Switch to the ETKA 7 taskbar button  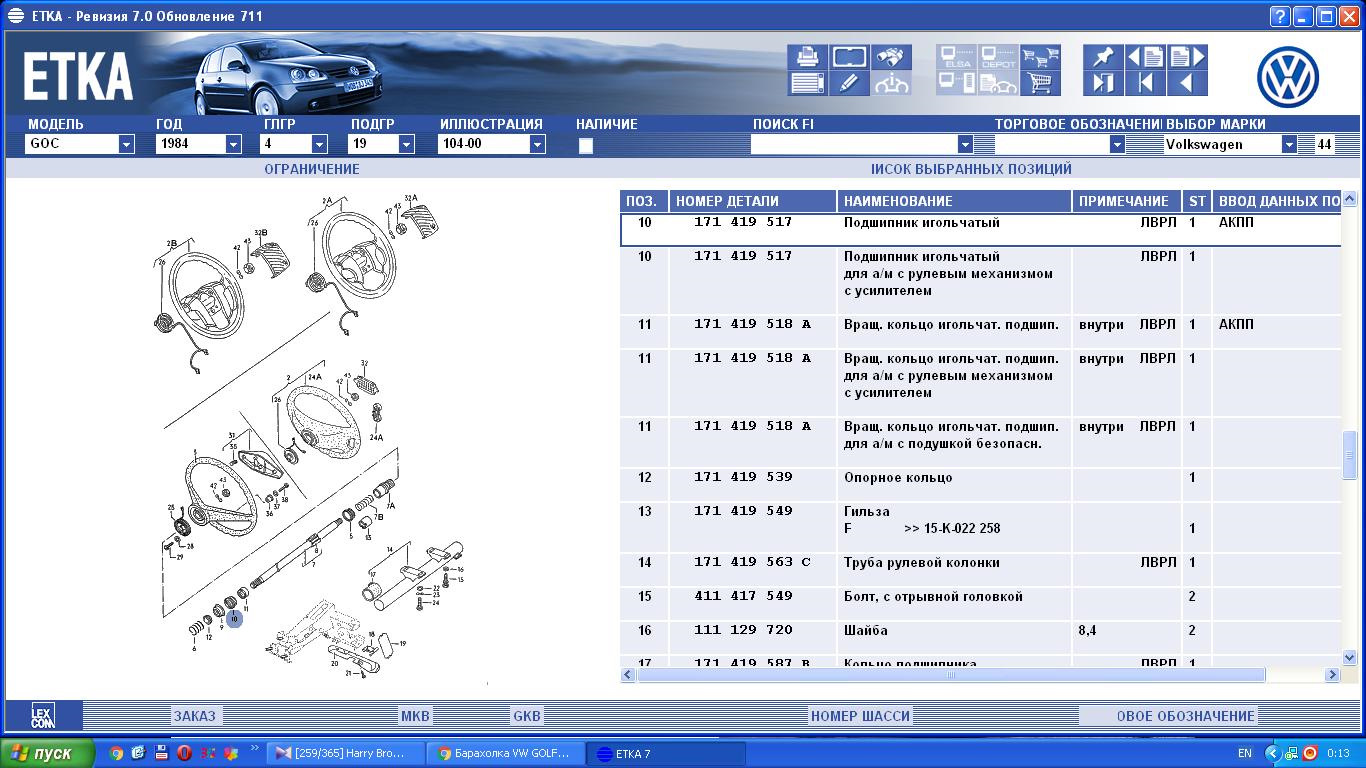point(667,753)
